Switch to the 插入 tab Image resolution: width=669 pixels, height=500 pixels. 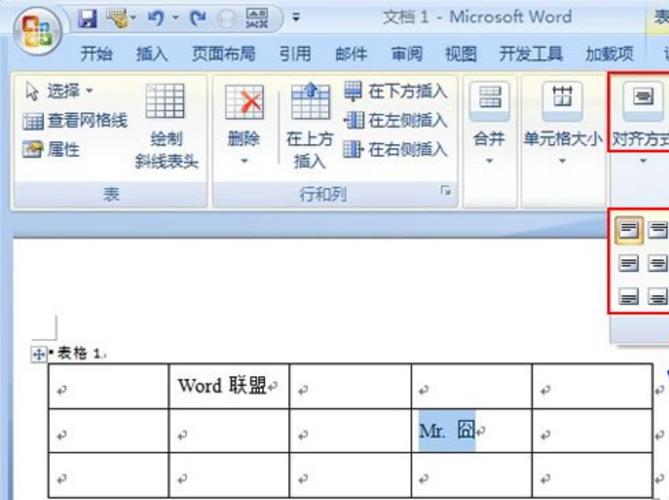click(152, 54)
